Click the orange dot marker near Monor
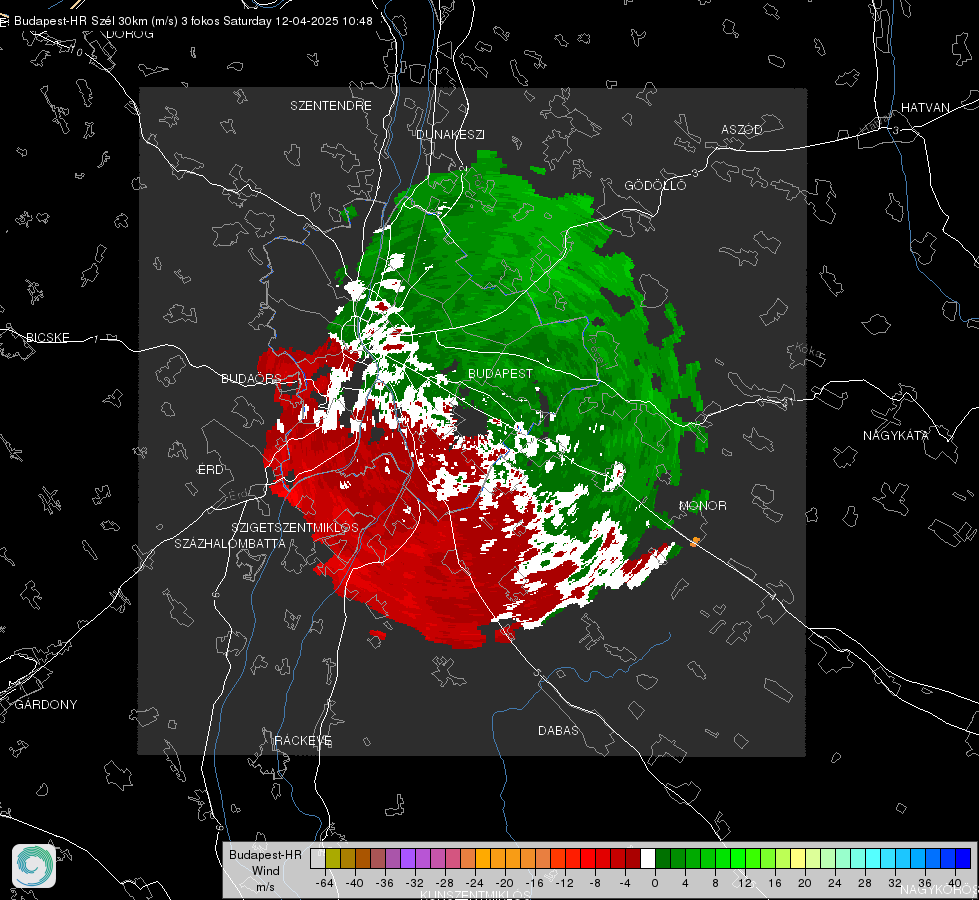 tap(694, 542)
